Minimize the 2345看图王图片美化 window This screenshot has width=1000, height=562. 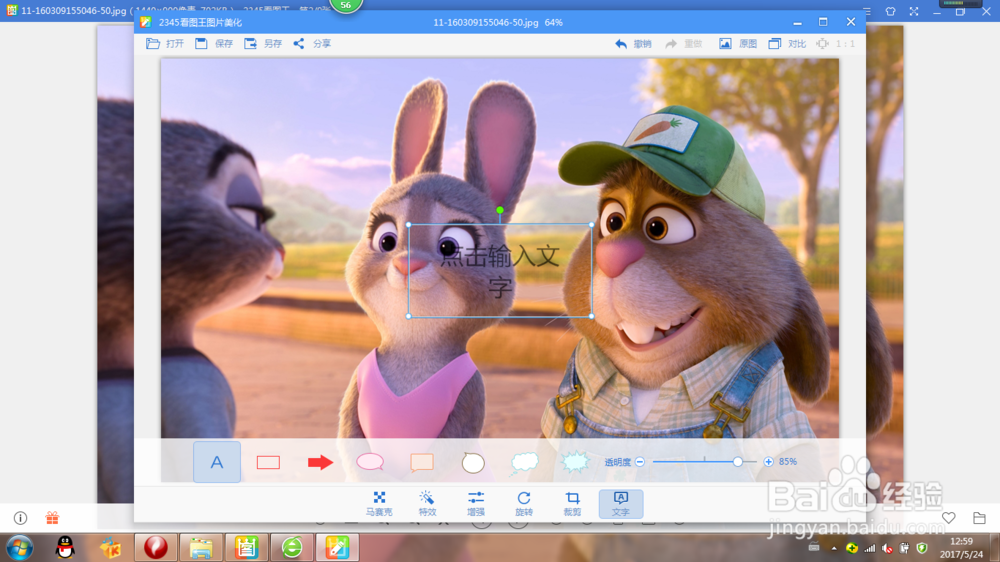coord(797,22)
